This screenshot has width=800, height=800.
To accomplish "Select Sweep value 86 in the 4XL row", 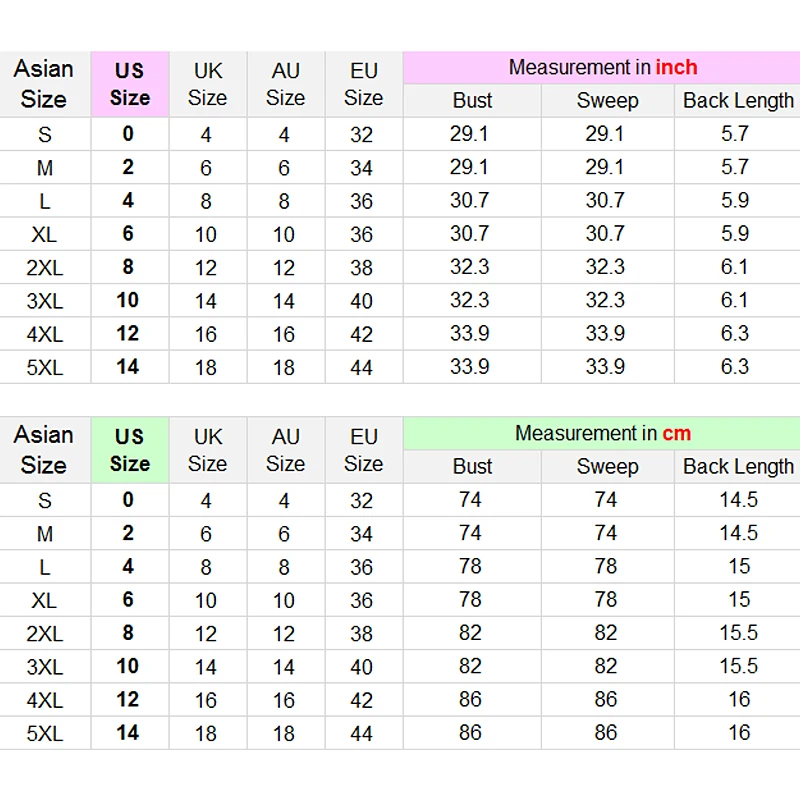I will pyautogui.click(x=606, y=699).
